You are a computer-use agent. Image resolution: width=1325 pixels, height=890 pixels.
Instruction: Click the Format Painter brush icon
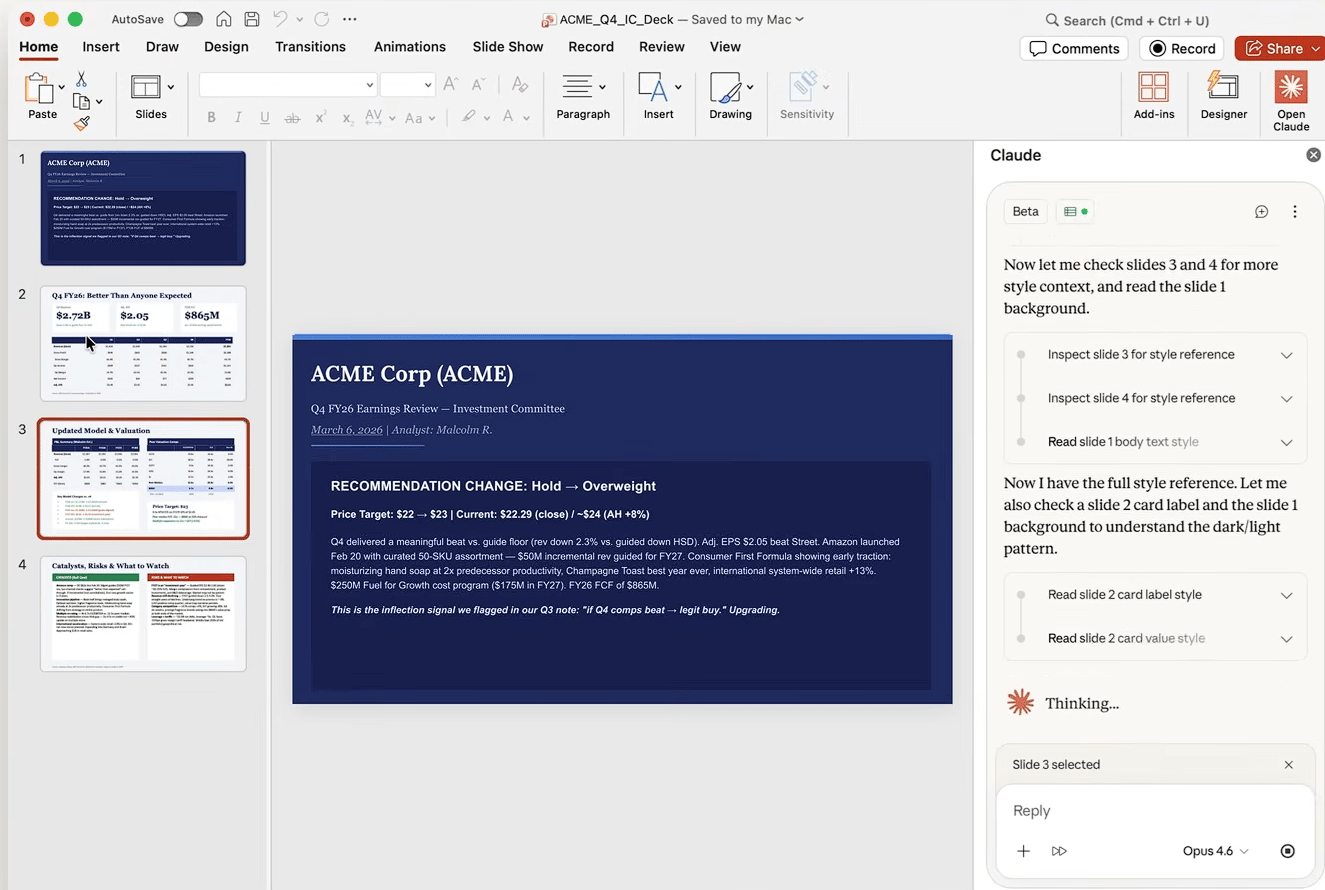click(82, 123)
